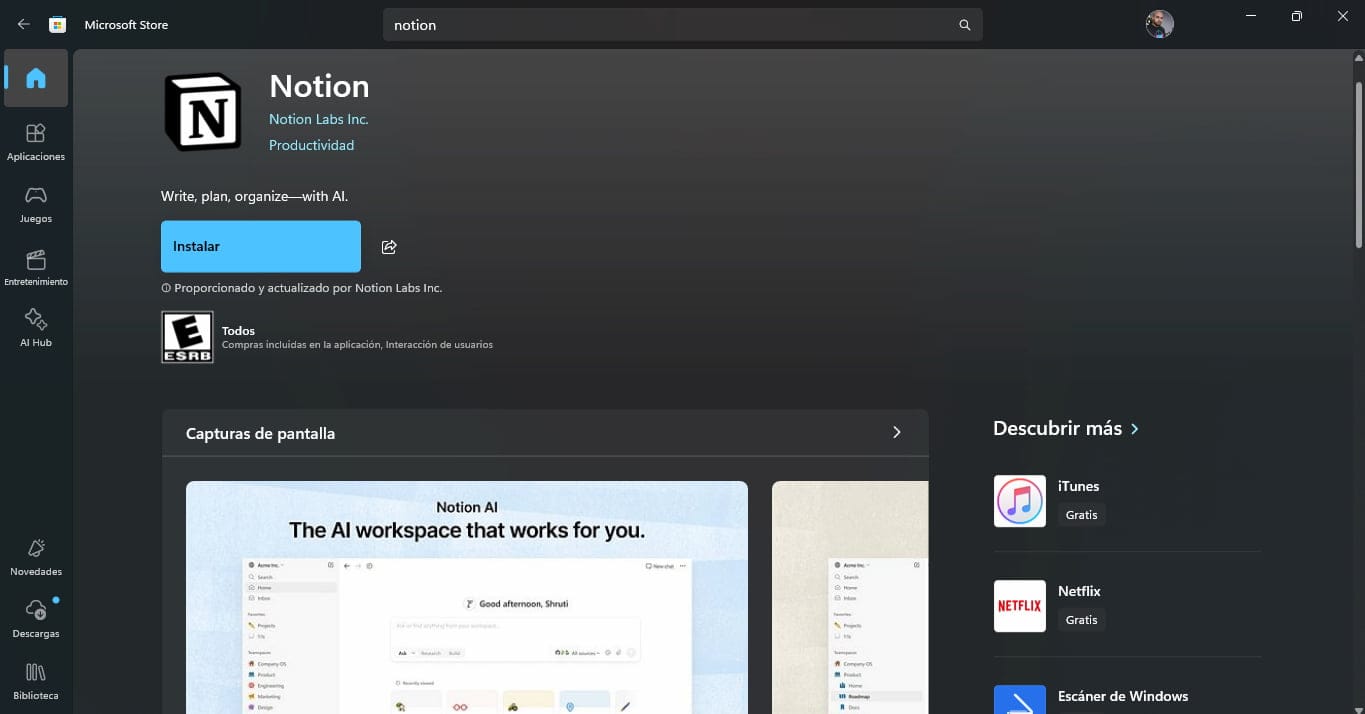The image size is (1365, 714).
Task: Open Juegos in the sidebar
Action: [36, 204]
